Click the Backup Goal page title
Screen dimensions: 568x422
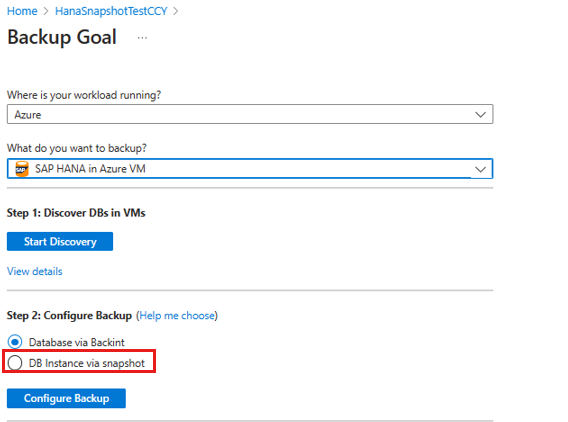pyautogui.click(x=62, y=37)
